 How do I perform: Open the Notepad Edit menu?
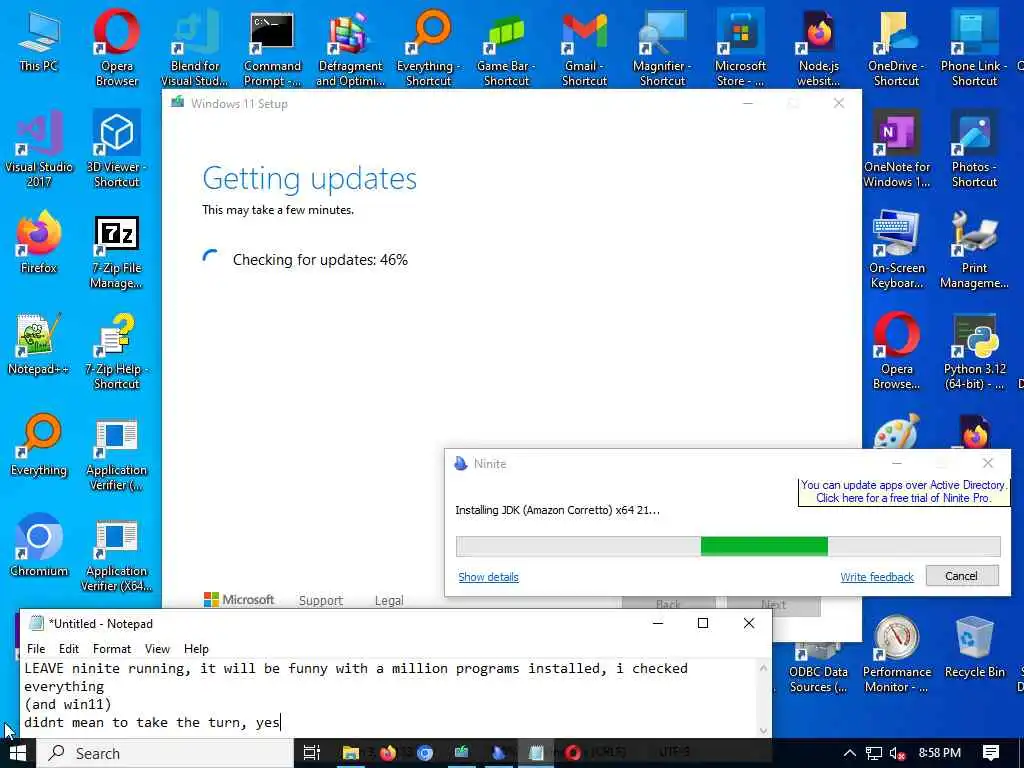(x=69, y=648)
